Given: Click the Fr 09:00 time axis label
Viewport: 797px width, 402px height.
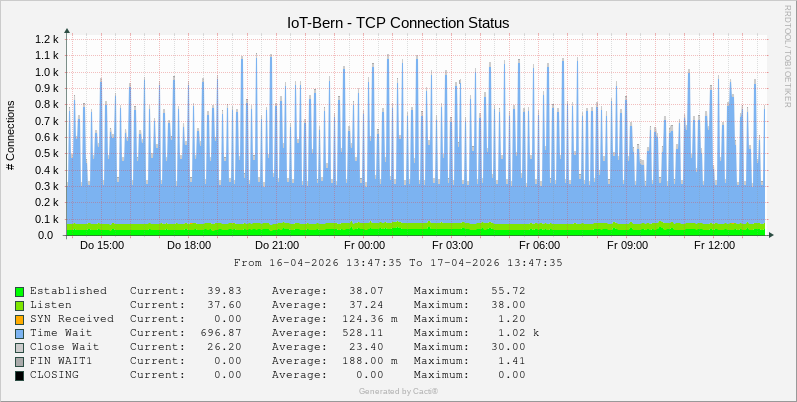Looking at the screenshot, I should coord(627,245).
